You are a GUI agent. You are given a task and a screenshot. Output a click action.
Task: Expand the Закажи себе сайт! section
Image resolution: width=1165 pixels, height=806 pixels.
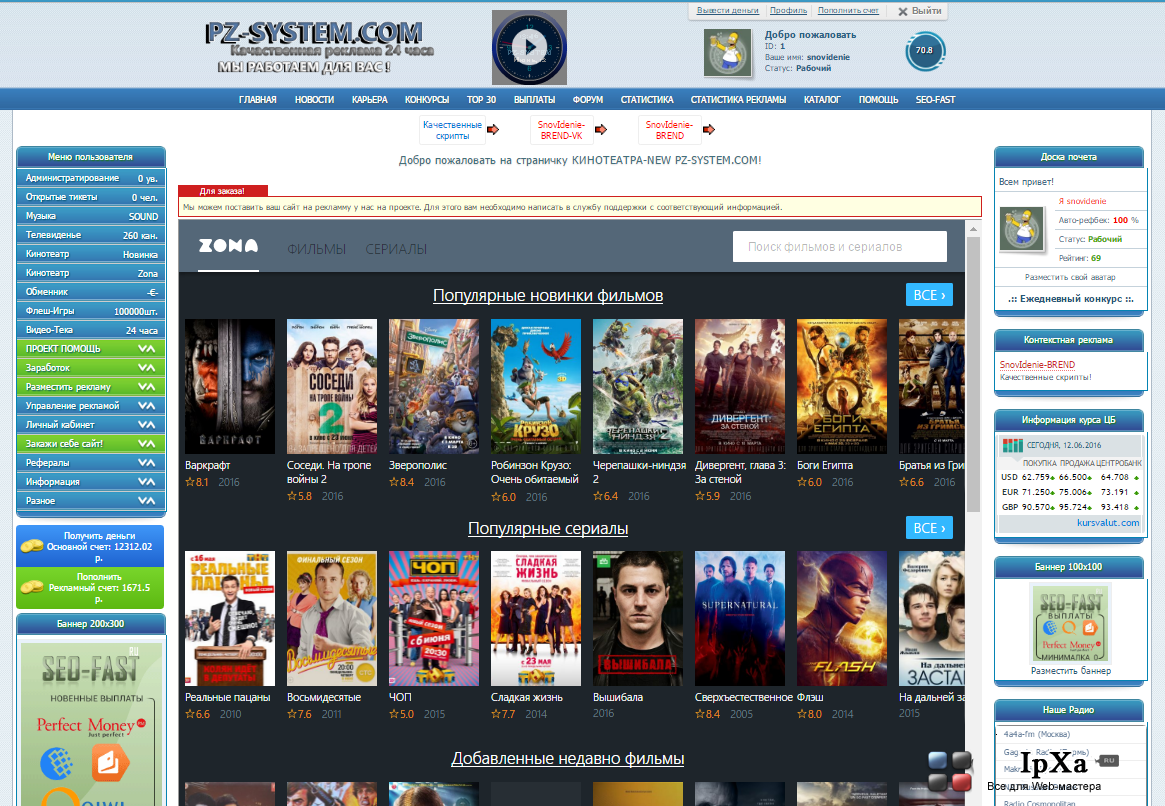pos(91,443)
